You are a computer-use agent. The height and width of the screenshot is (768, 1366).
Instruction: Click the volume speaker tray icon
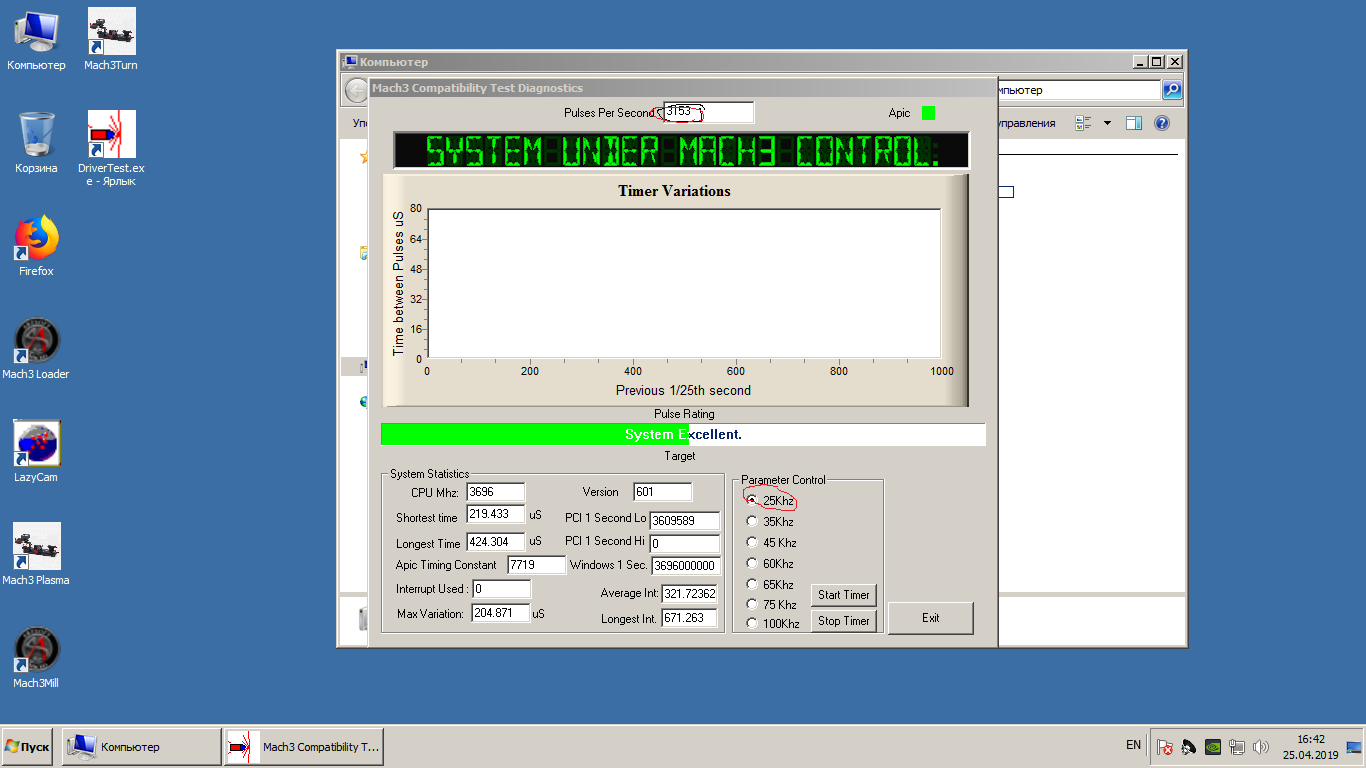pyautogui.click(x=1260, y=747)
